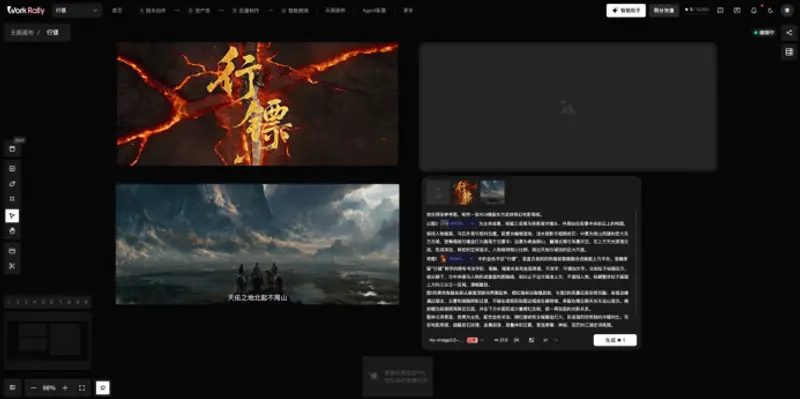Viewport: 800px width, 399px height.
Task: Open the project selector dropdown beside the logo
Action: (77, 10)
